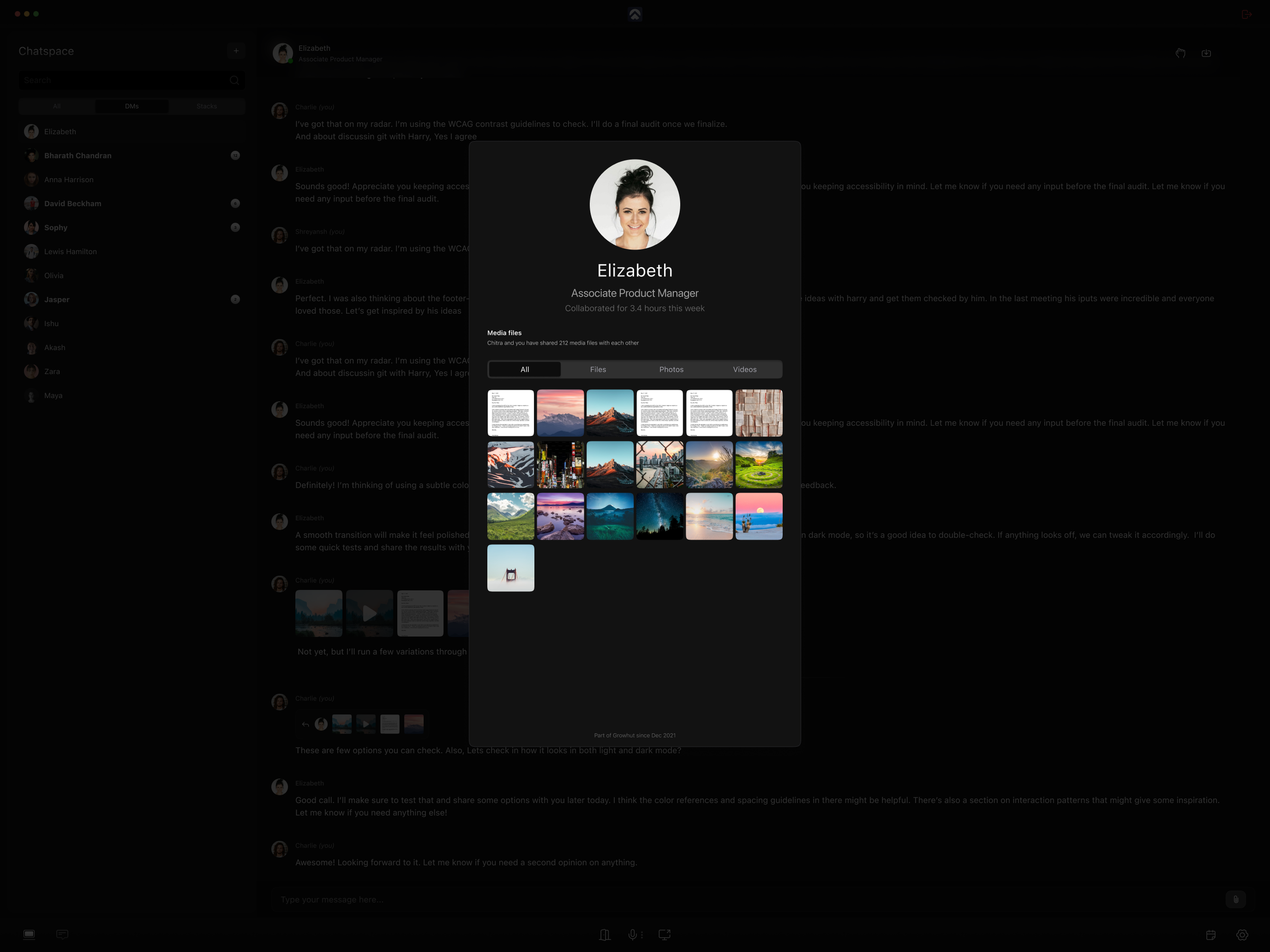Click the app logo at top center
Viewport: 1270px width, 952px height.
(635, 14)
